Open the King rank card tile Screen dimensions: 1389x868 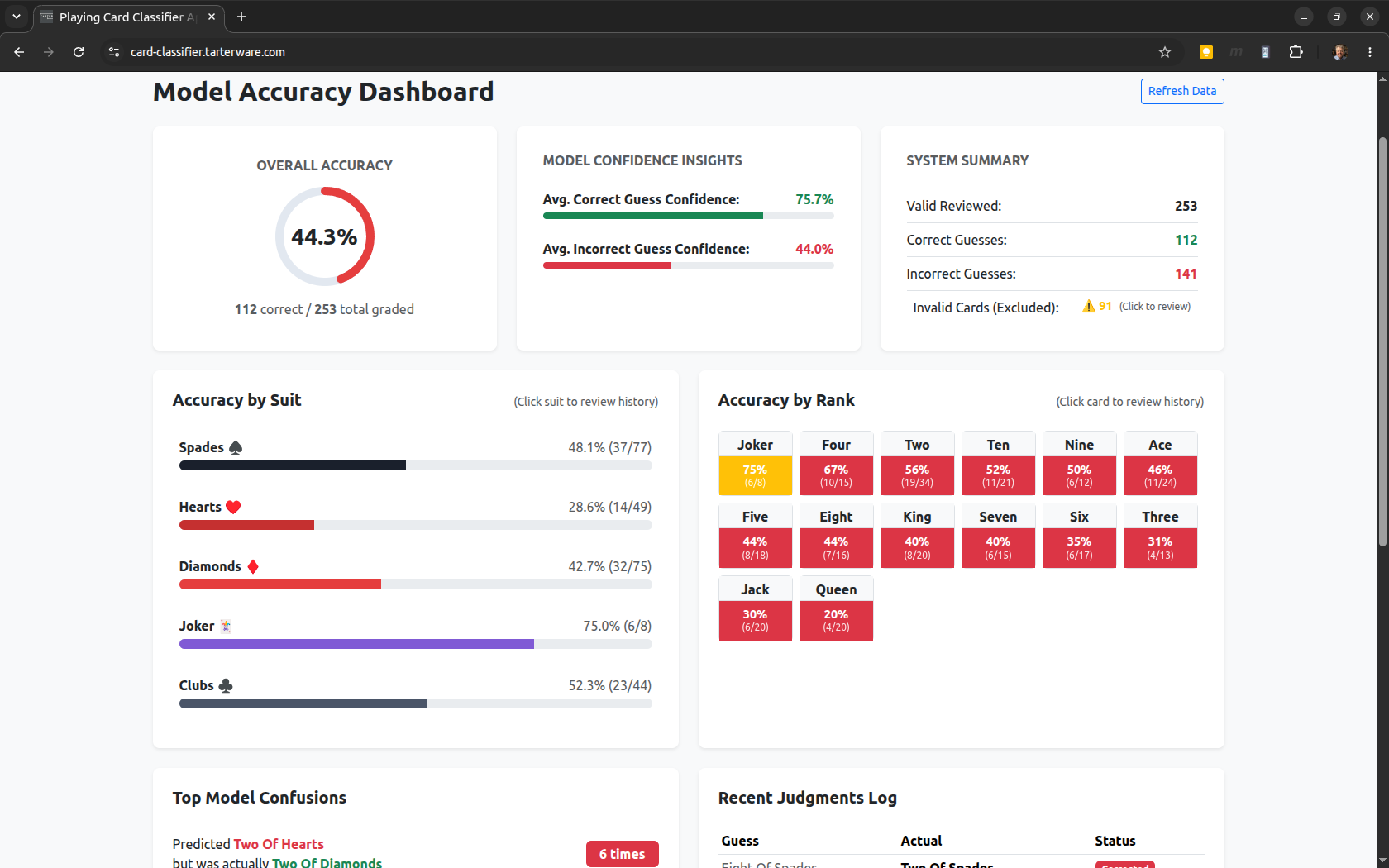pyautogui.click(x=918, y=536)
